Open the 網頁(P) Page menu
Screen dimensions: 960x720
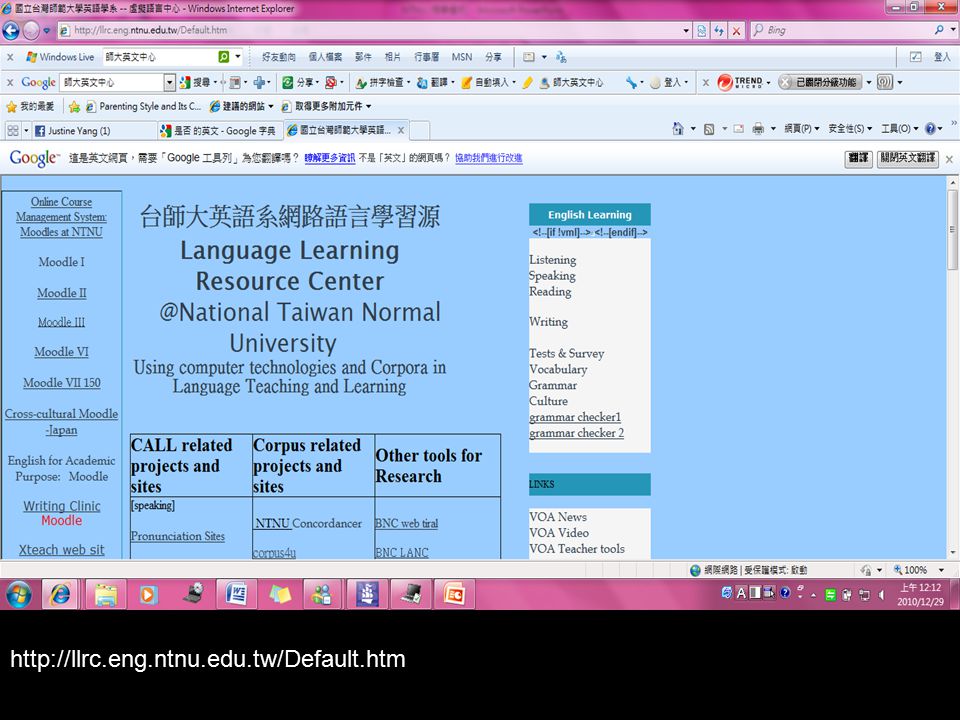click(x=801, y=129)
